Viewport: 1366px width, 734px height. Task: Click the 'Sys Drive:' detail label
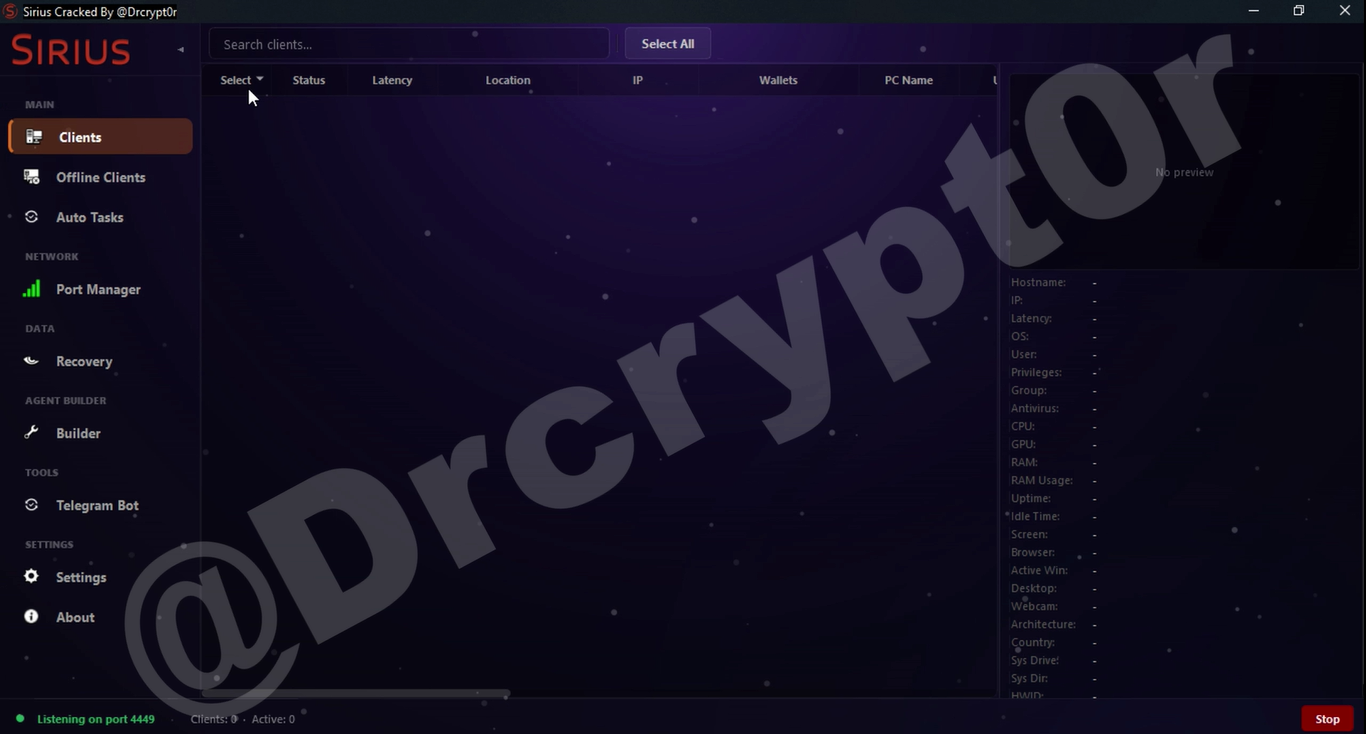pos(1035,660)
